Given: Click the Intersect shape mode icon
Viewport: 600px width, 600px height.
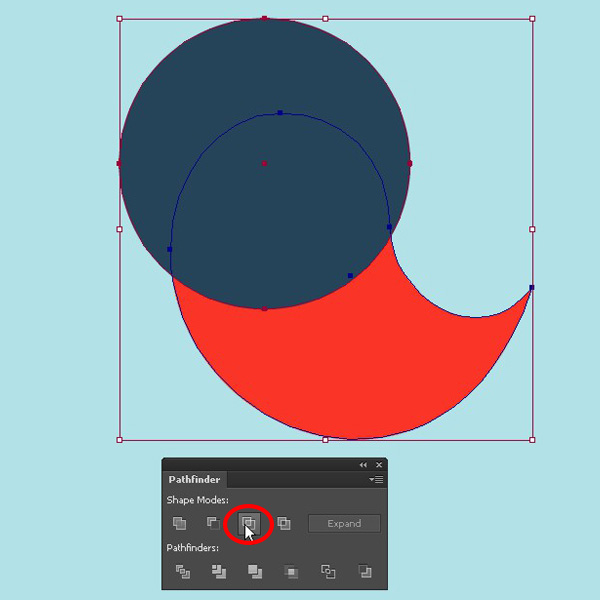Looking at the screenshot, I should coord(249,523).
